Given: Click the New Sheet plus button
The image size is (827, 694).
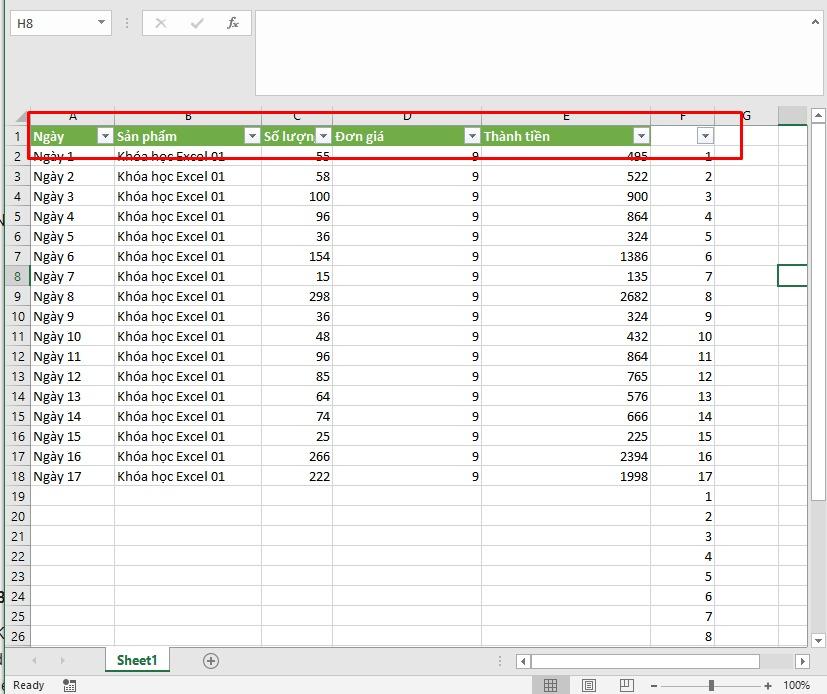Looking at the screenshot, I should 210,661.
